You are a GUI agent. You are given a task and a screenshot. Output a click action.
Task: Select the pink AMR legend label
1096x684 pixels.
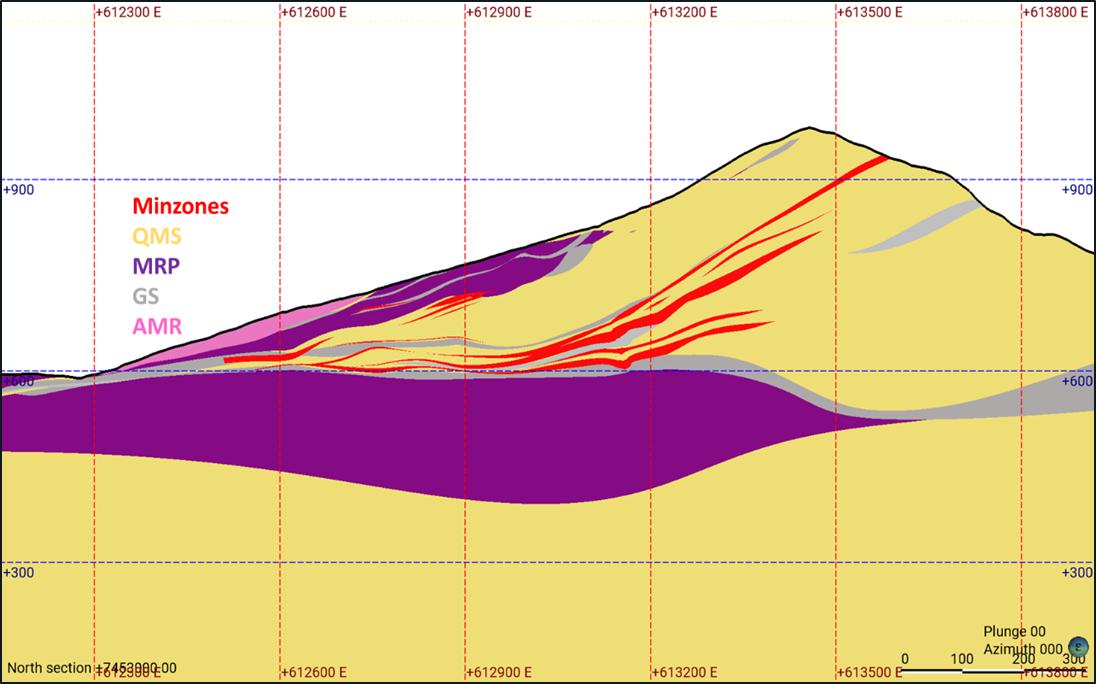tap(157, 326)
